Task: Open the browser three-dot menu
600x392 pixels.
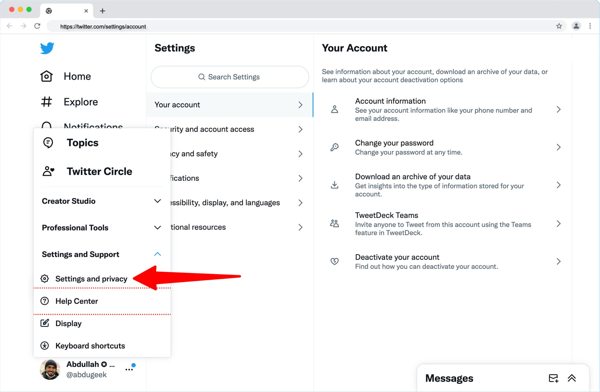Action: (x=590, y=26)
